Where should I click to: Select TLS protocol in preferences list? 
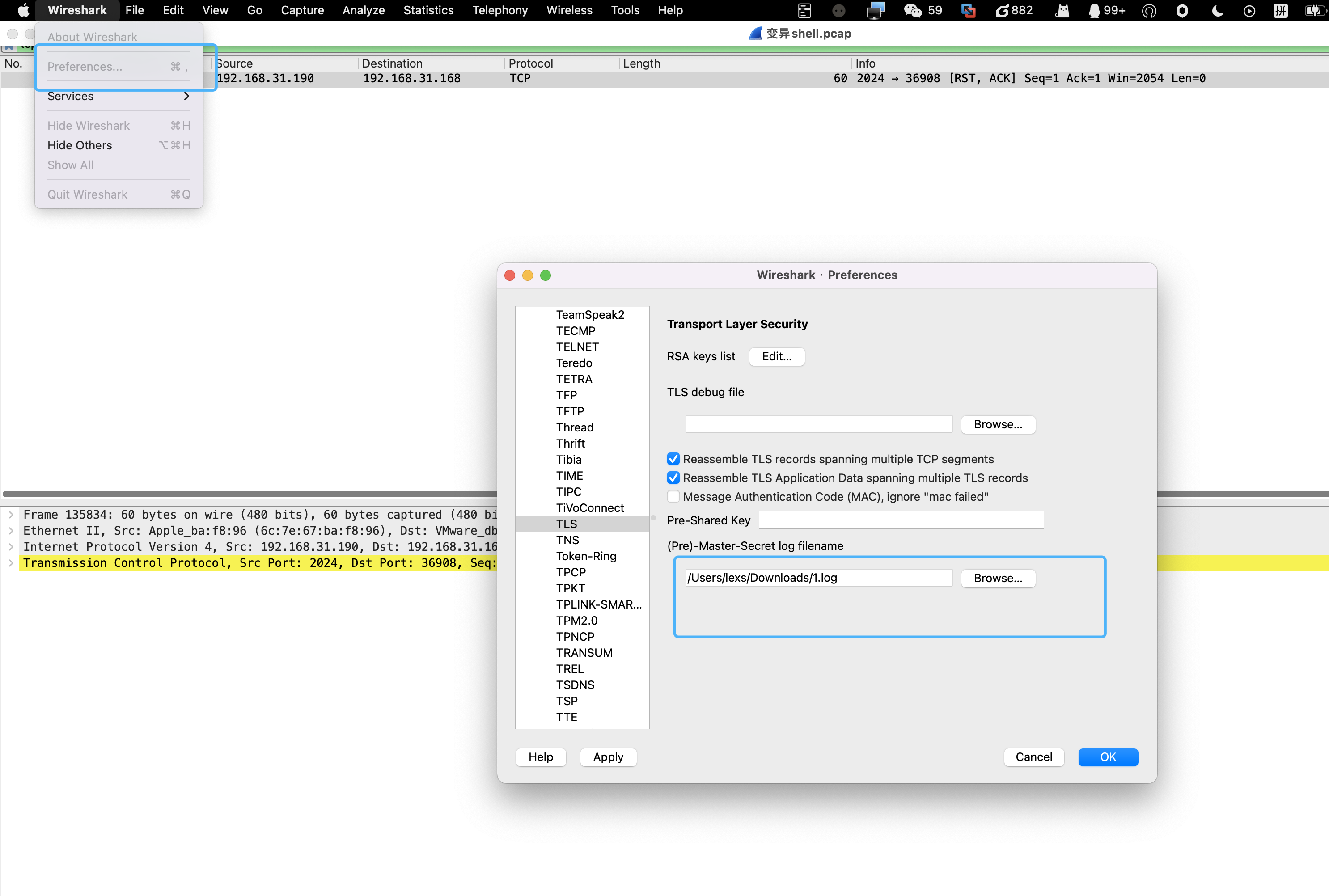[566, 523]
